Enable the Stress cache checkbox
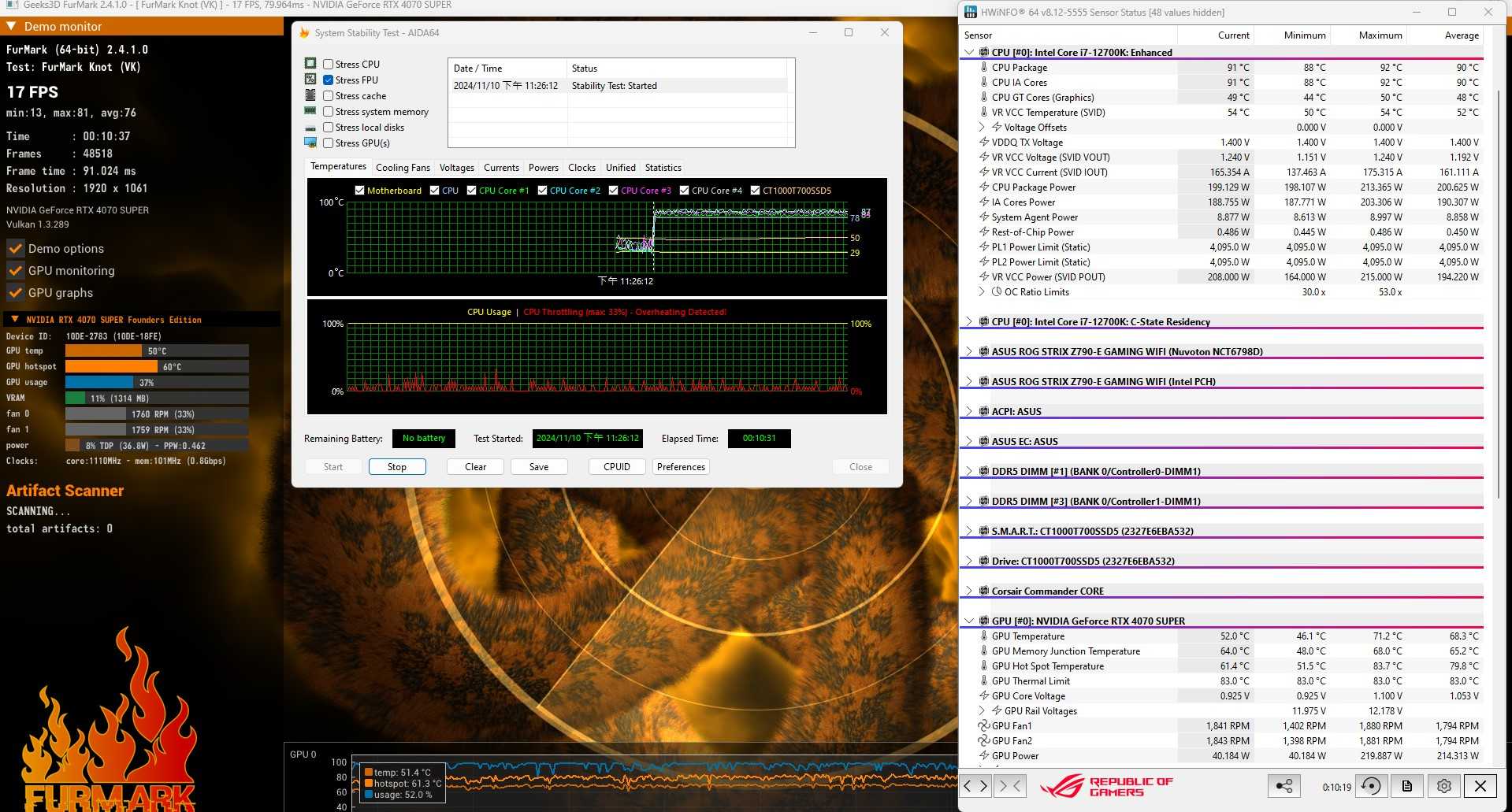1512x812 pixels. 328,95
